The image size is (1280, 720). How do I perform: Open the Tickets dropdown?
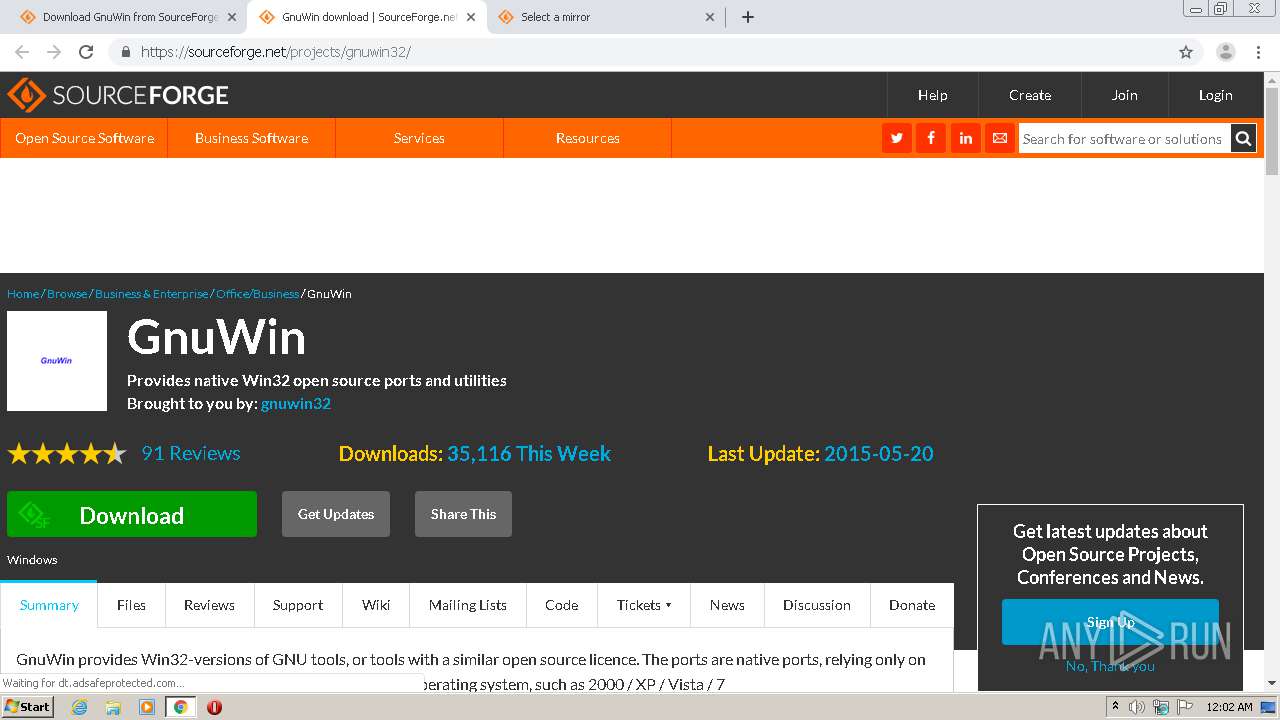[644, 605]
